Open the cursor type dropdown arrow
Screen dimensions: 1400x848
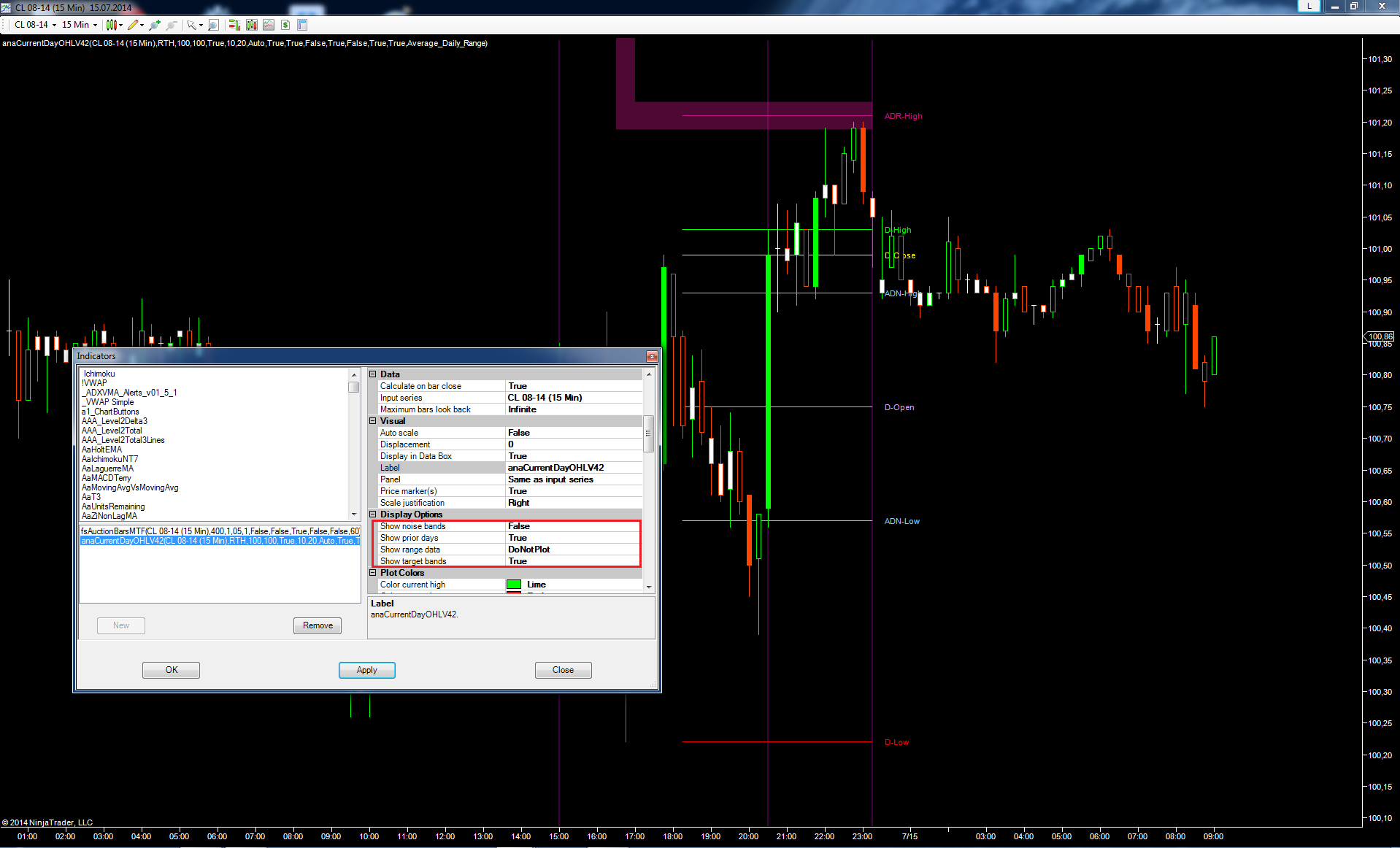click(x=201, y=25)
